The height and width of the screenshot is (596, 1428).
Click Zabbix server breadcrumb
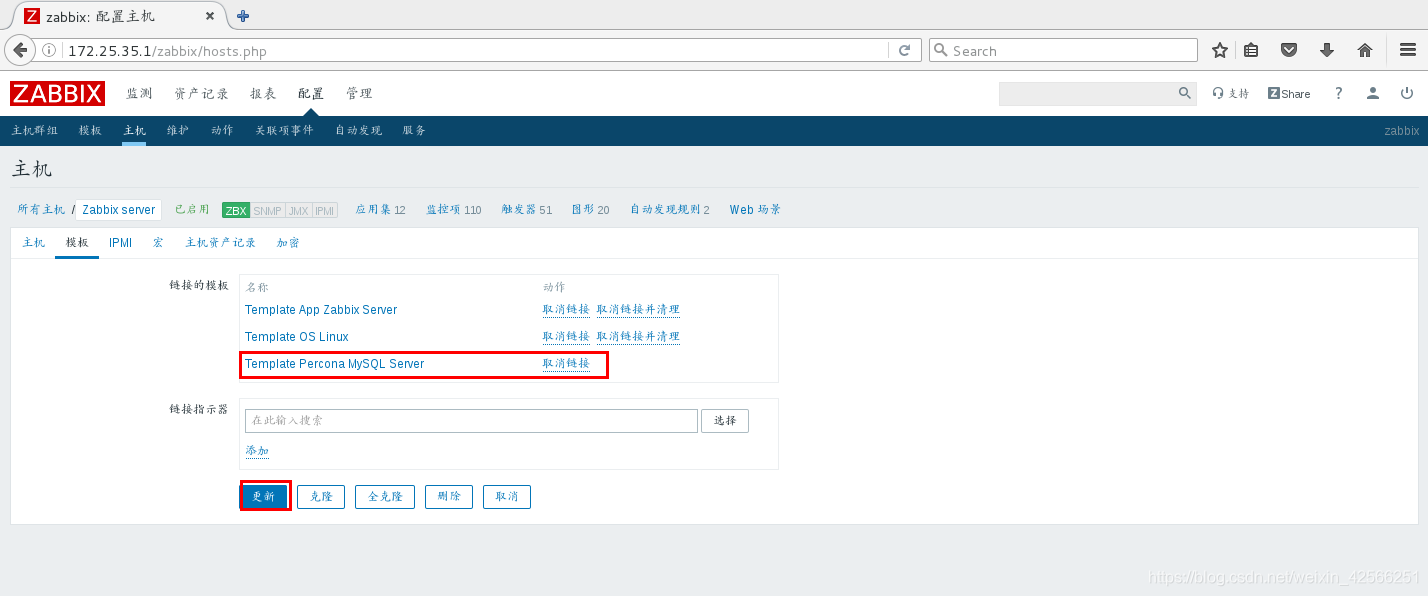119,210
